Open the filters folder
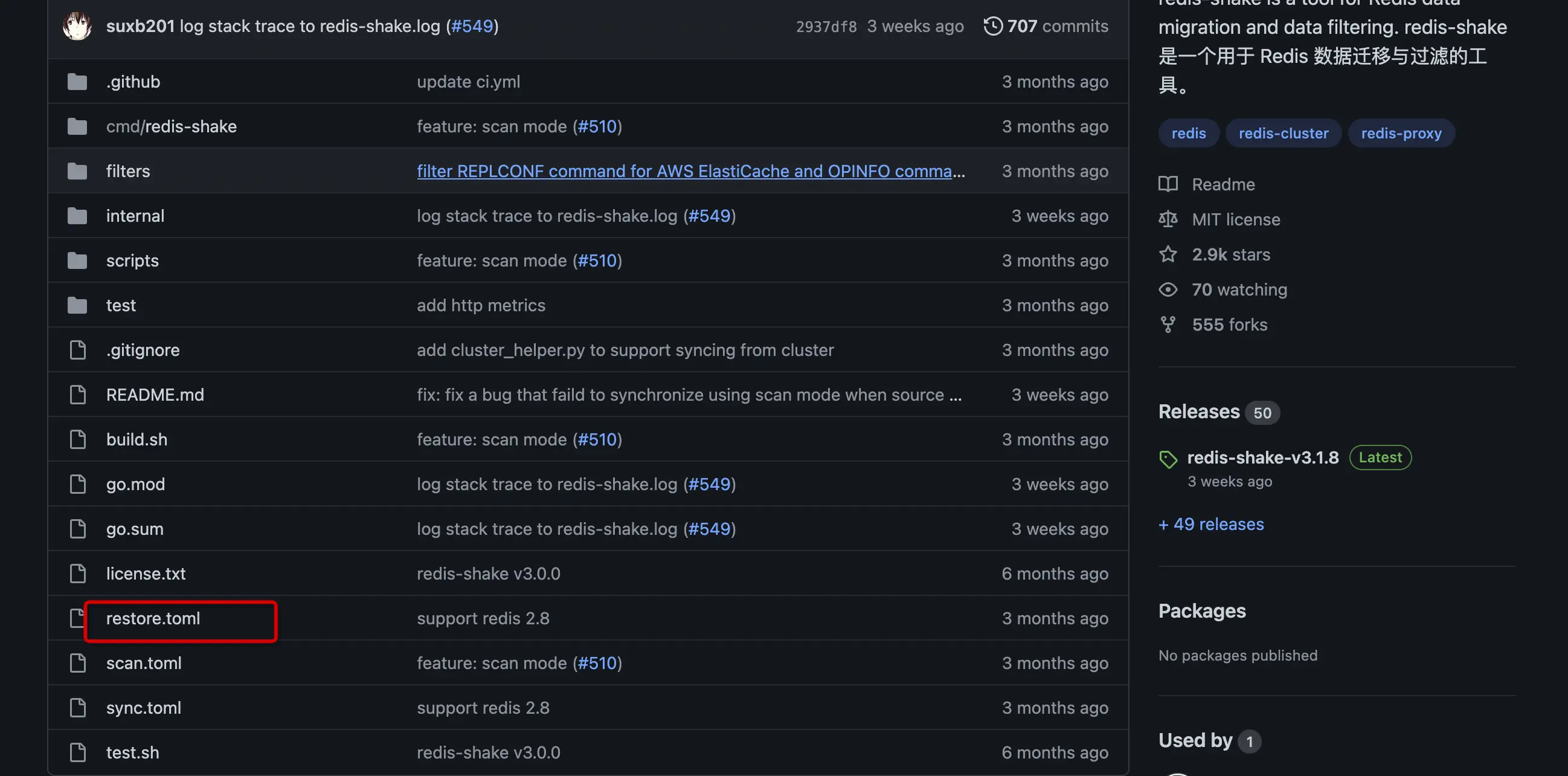Viewport: 1568px width, 776px height. tap(128, 171)
